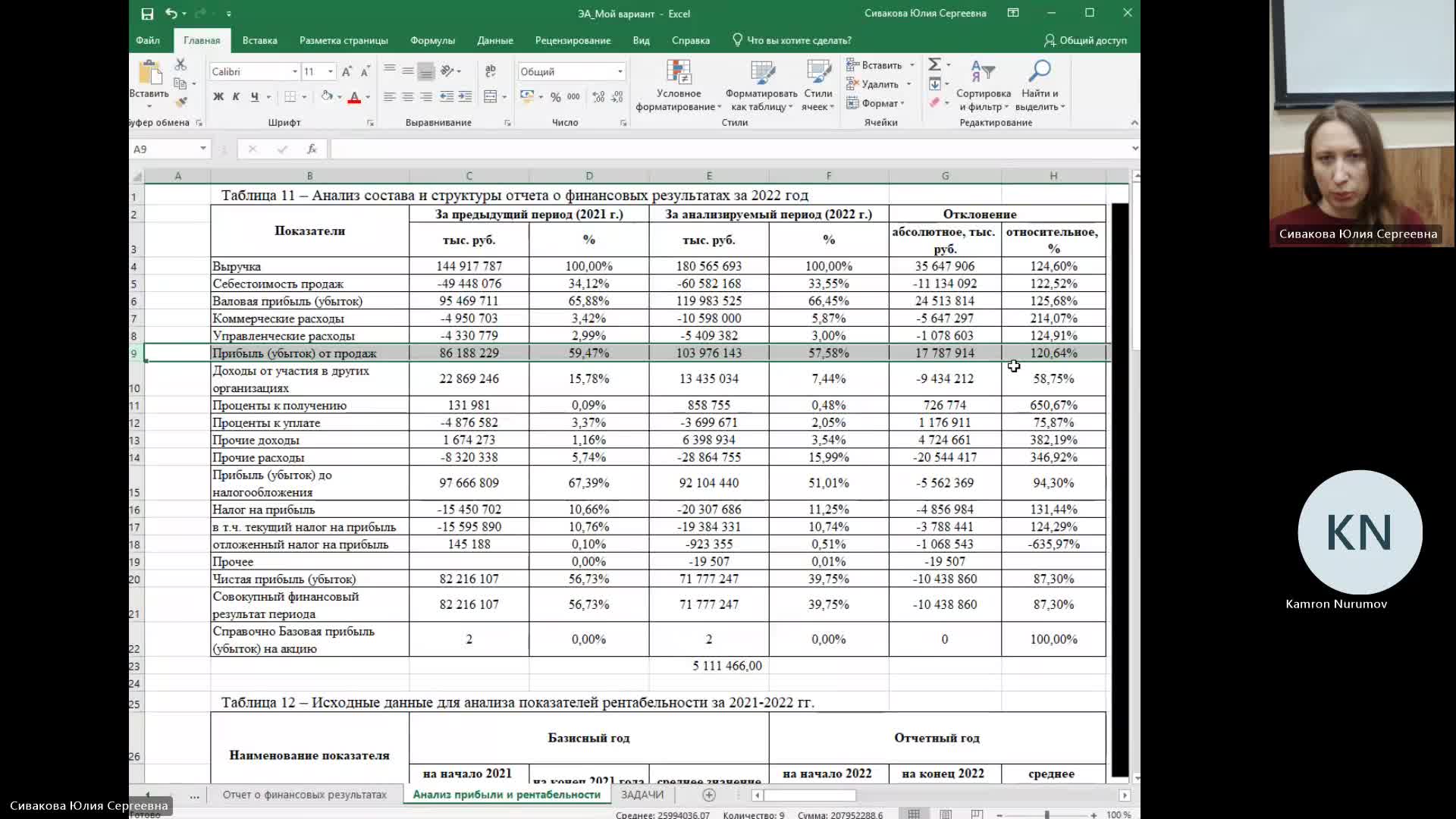Click the increase indent icon
The image size is (1456, 819).
coord(465,96)
